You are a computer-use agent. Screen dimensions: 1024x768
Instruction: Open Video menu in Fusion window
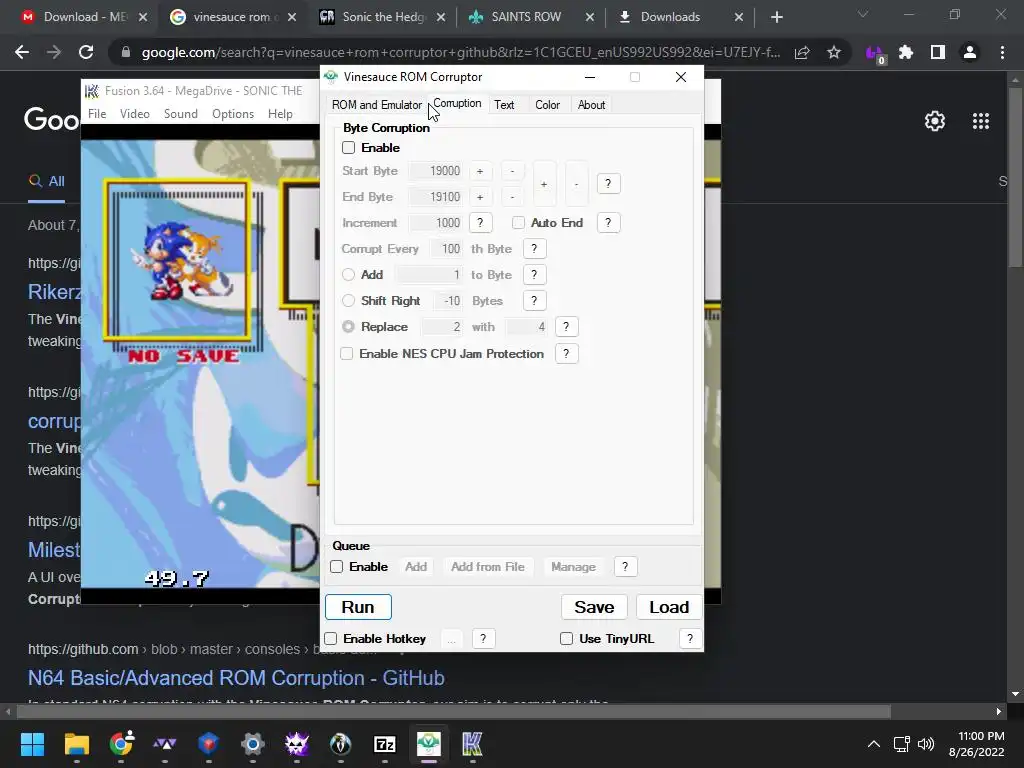(x=135, y=114)
